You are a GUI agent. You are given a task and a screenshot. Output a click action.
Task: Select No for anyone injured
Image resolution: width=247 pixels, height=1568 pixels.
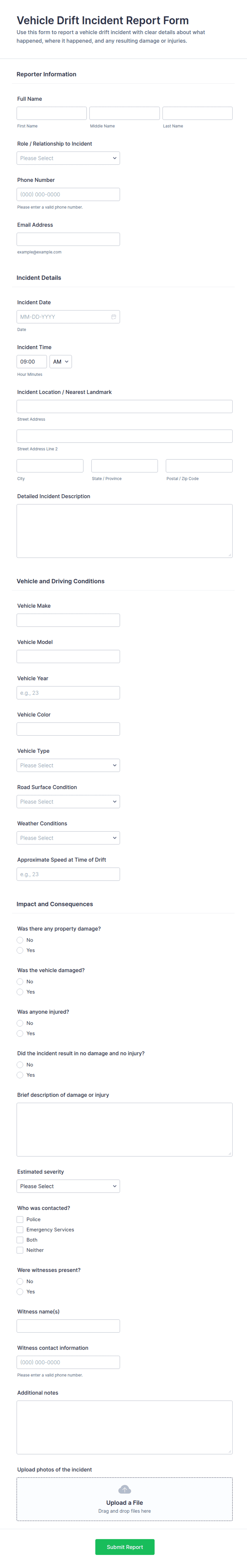pos(20,1023)
